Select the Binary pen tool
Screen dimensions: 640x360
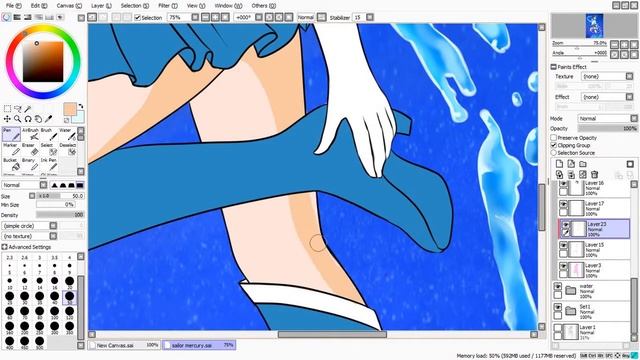click(x=30, y=164)
